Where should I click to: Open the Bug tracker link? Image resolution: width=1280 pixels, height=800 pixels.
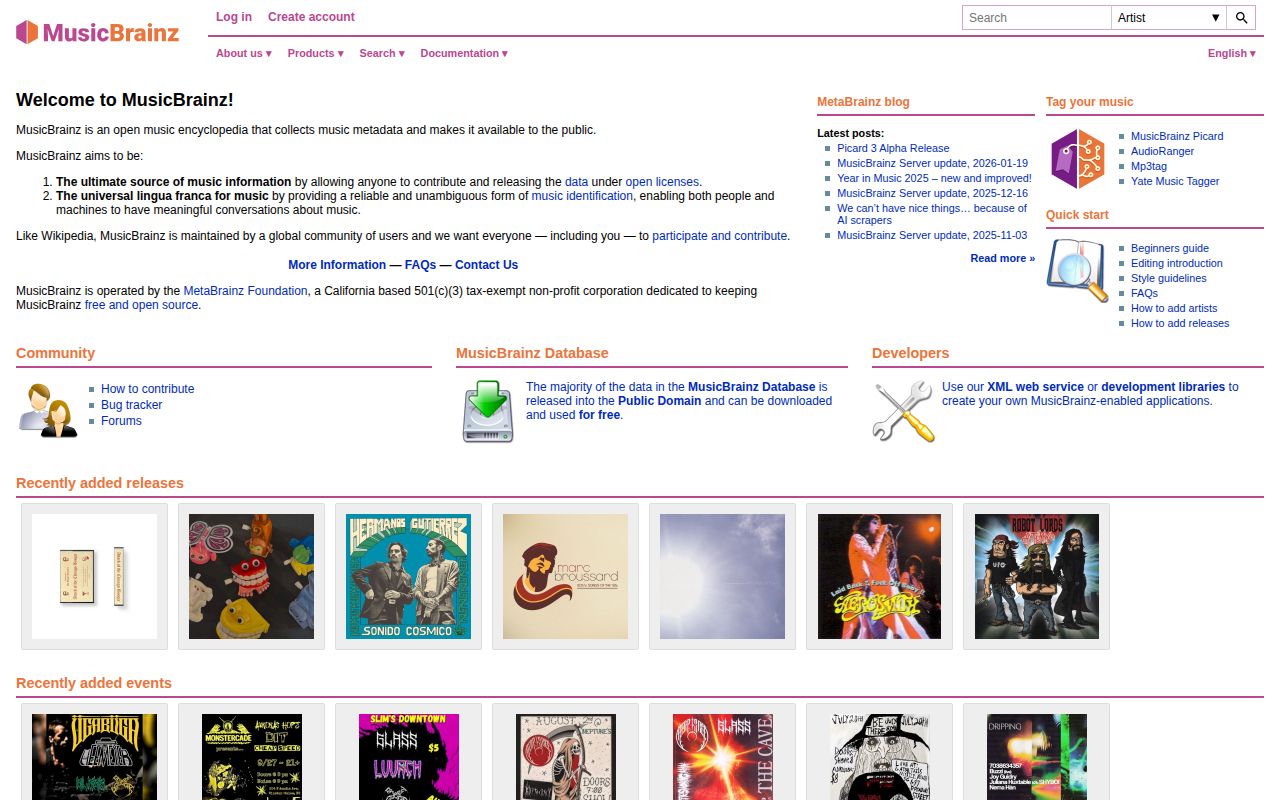tap(131, 405)
